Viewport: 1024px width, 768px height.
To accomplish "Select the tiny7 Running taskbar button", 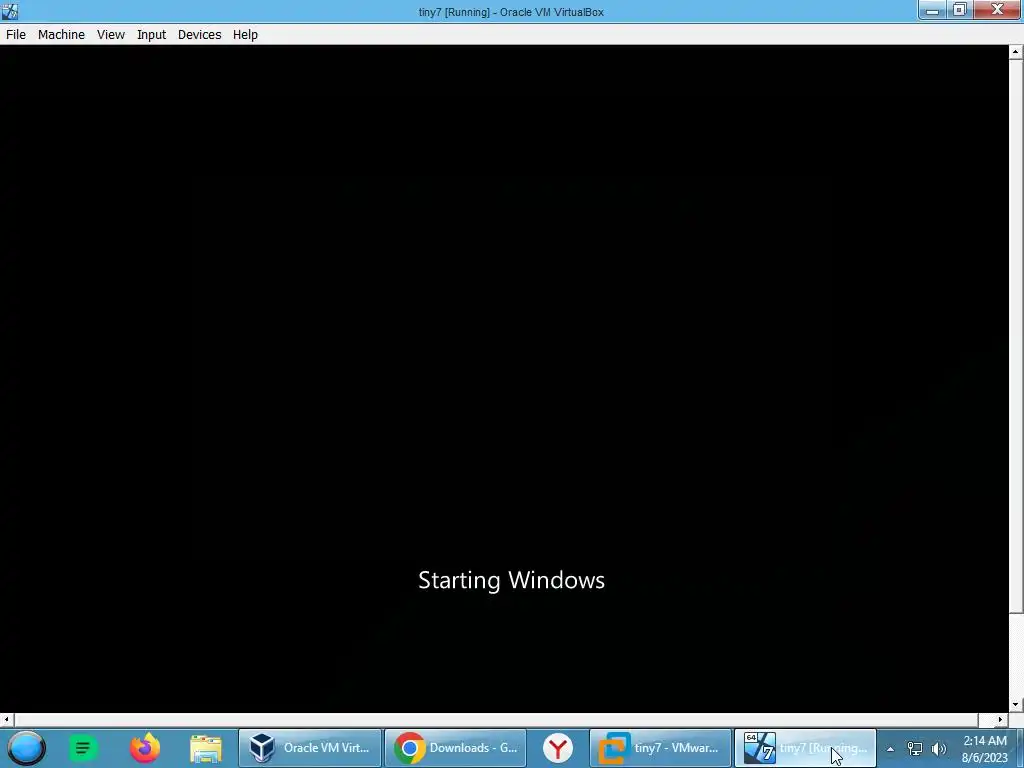I will pos(805,748).
